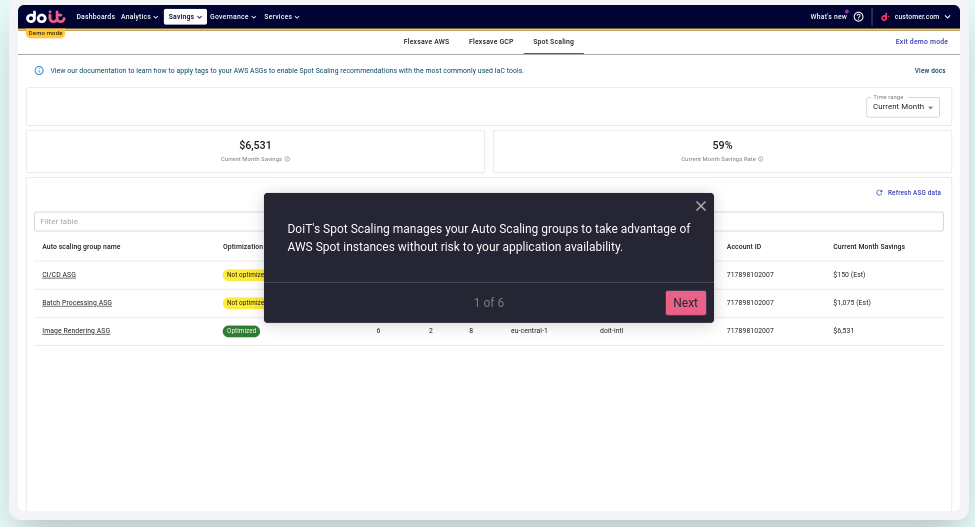
Task: Click Not optimized badge in Batch Processing row
Action: pyautogui.click(x=244, y=303)
